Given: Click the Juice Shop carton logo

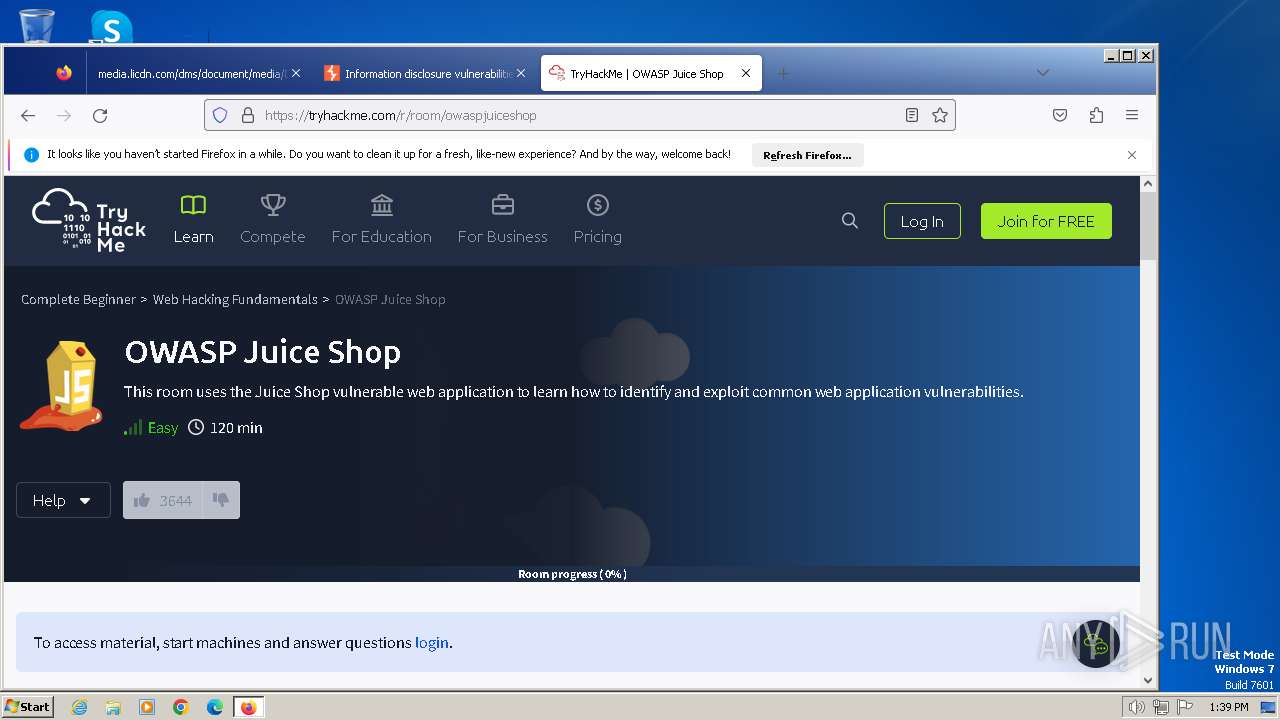Looking at the screenshot, I should click(x=61, y=385).
